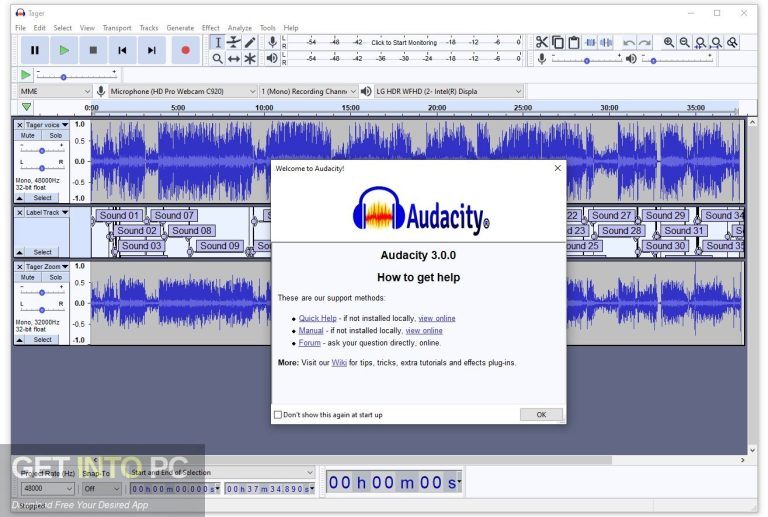Click the timeline green pinned-head triangle
This screenshot has width=768, height=517.
click(26, 107)
